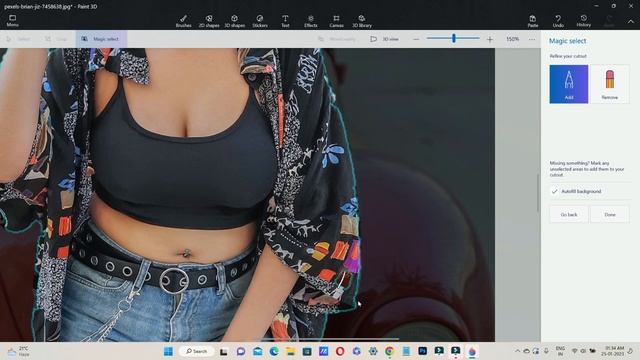Open the 3D shapes tab

[234, 21]
